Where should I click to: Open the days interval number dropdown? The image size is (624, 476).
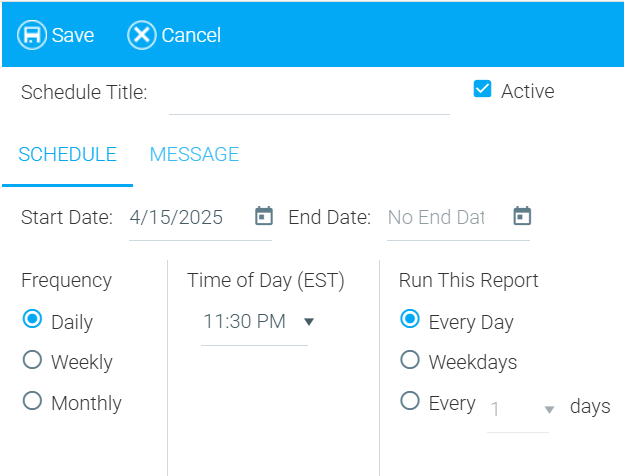[x=548, y=410]
